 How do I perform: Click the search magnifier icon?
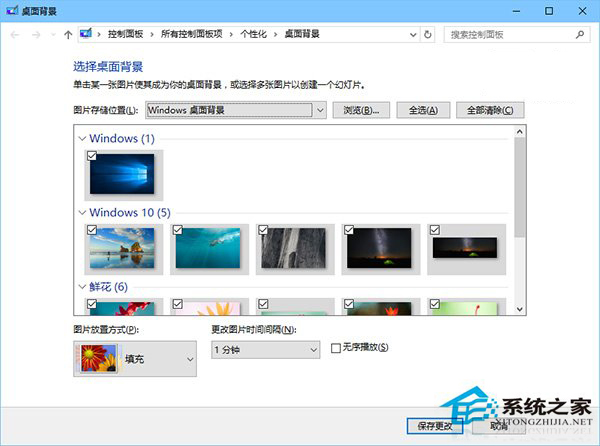(x=580, y=35)
